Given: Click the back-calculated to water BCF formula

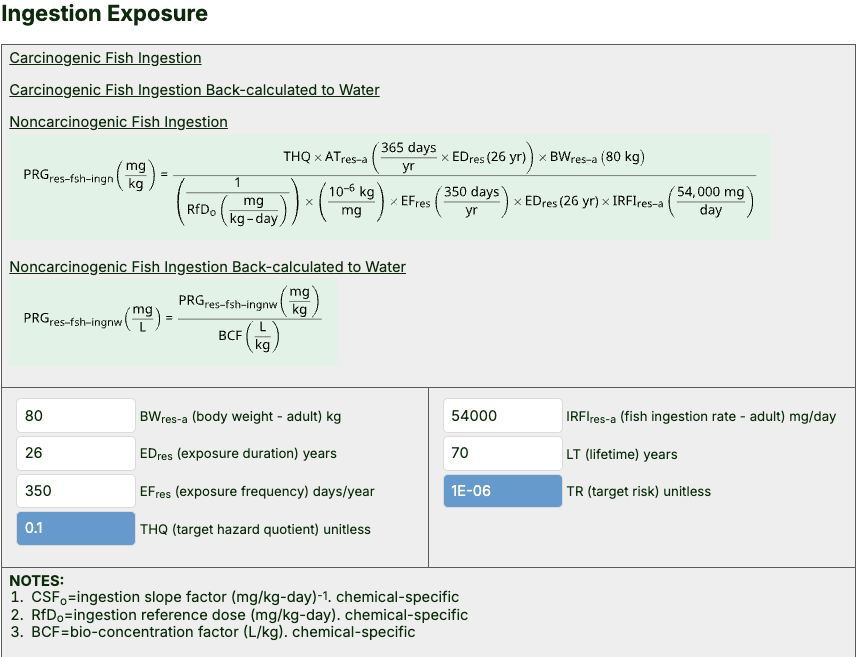Looking at the screenshot, I should pos(173,320).
